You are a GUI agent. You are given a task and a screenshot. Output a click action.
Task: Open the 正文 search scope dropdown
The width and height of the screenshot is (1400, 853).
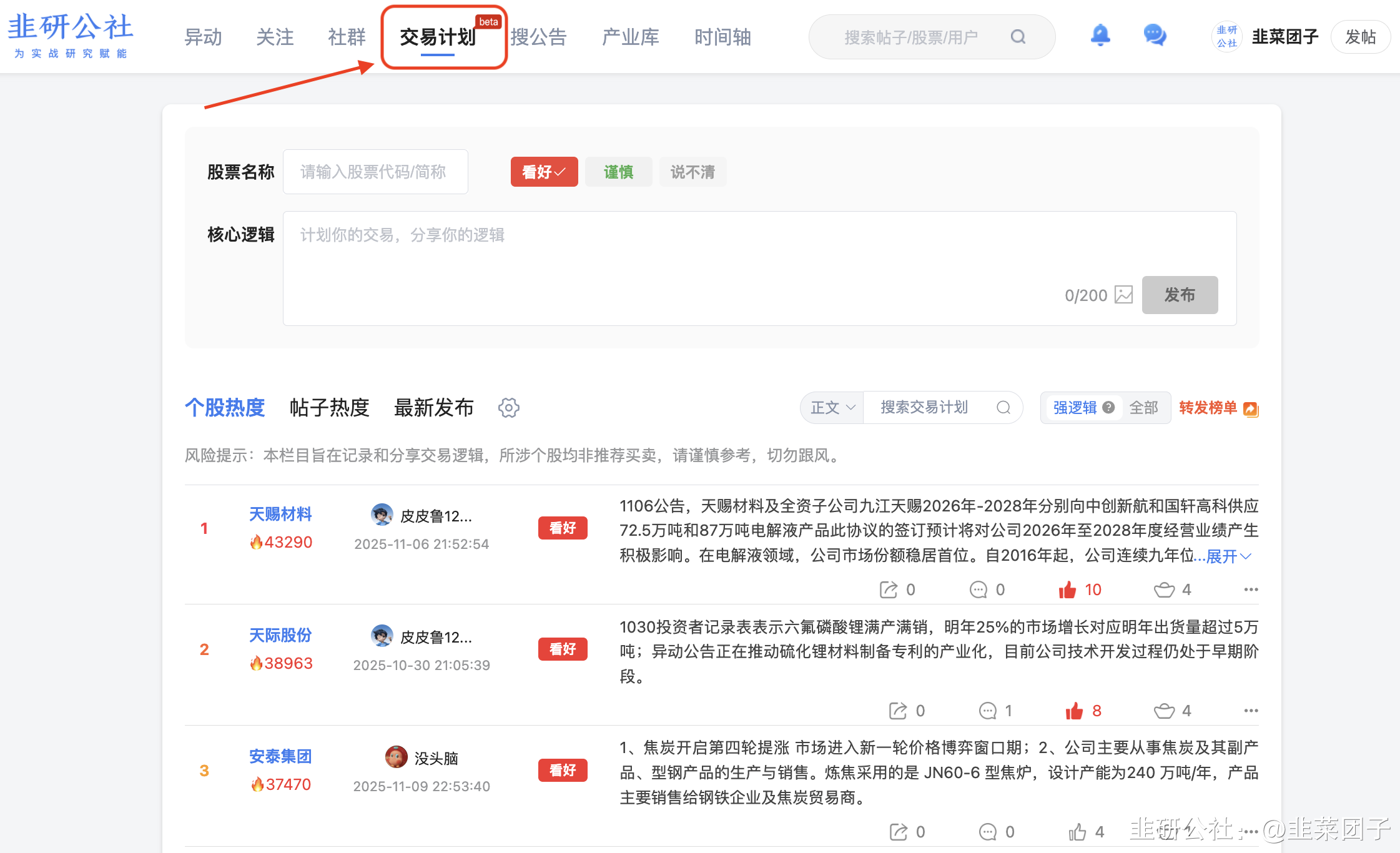[x=832, y=408]
